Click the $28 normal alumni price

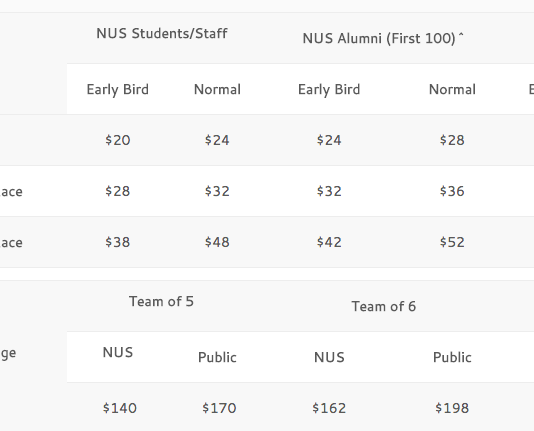coord(452,140)
